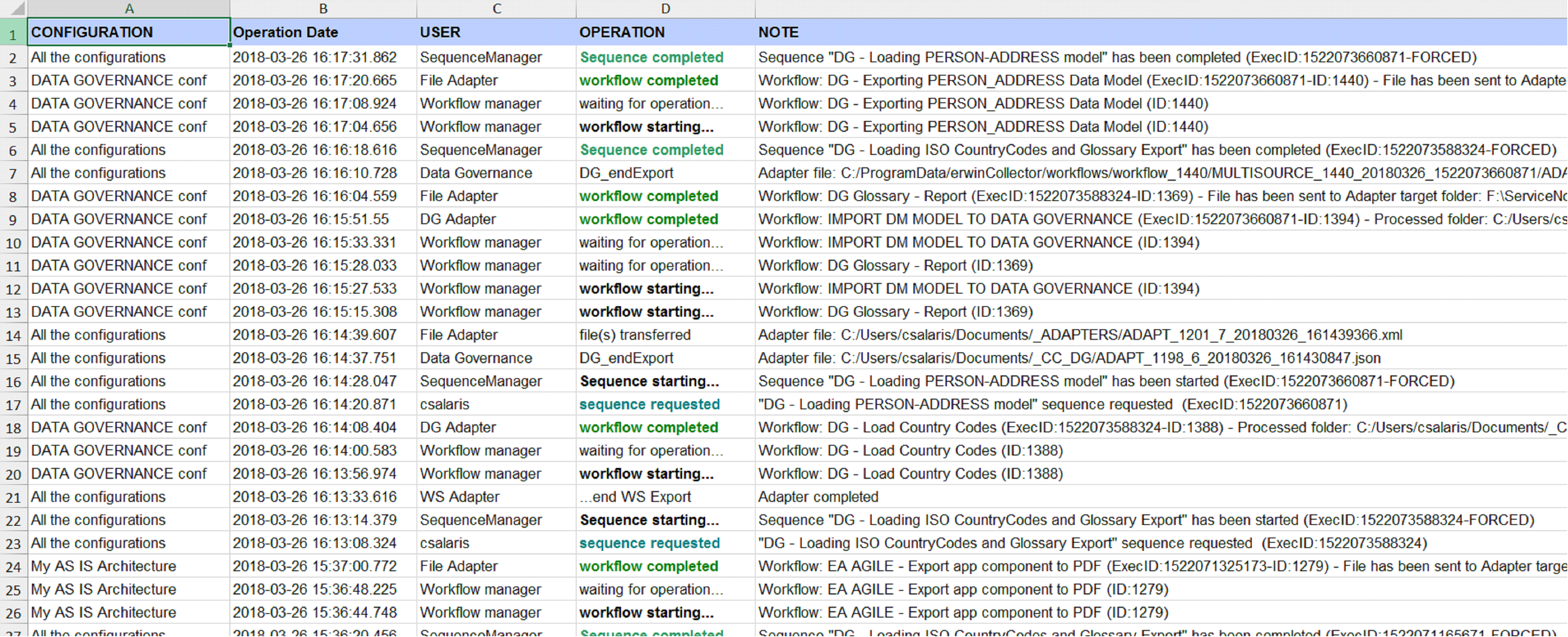Select column C header
Screen dimensions: 1568x637
(497, 8)
